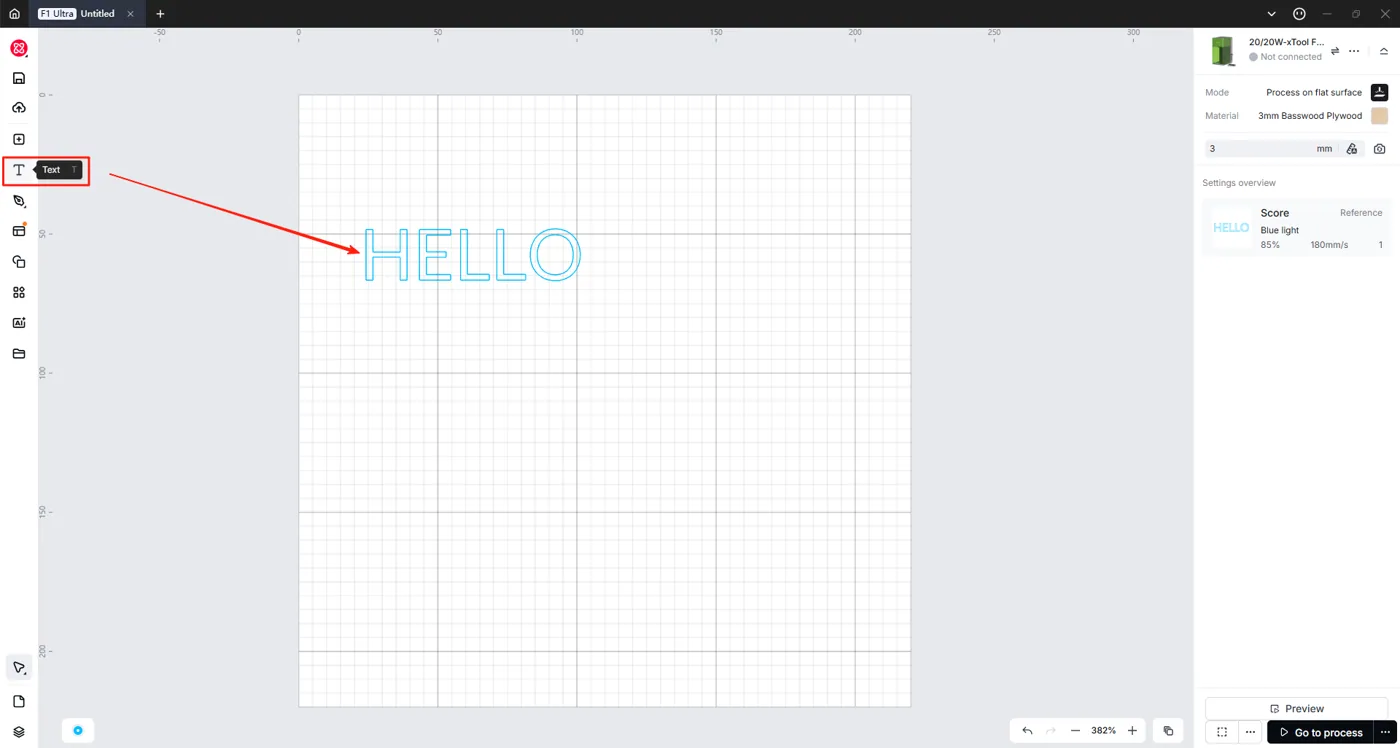Select the pen vector drawing tool

[18, 201]
